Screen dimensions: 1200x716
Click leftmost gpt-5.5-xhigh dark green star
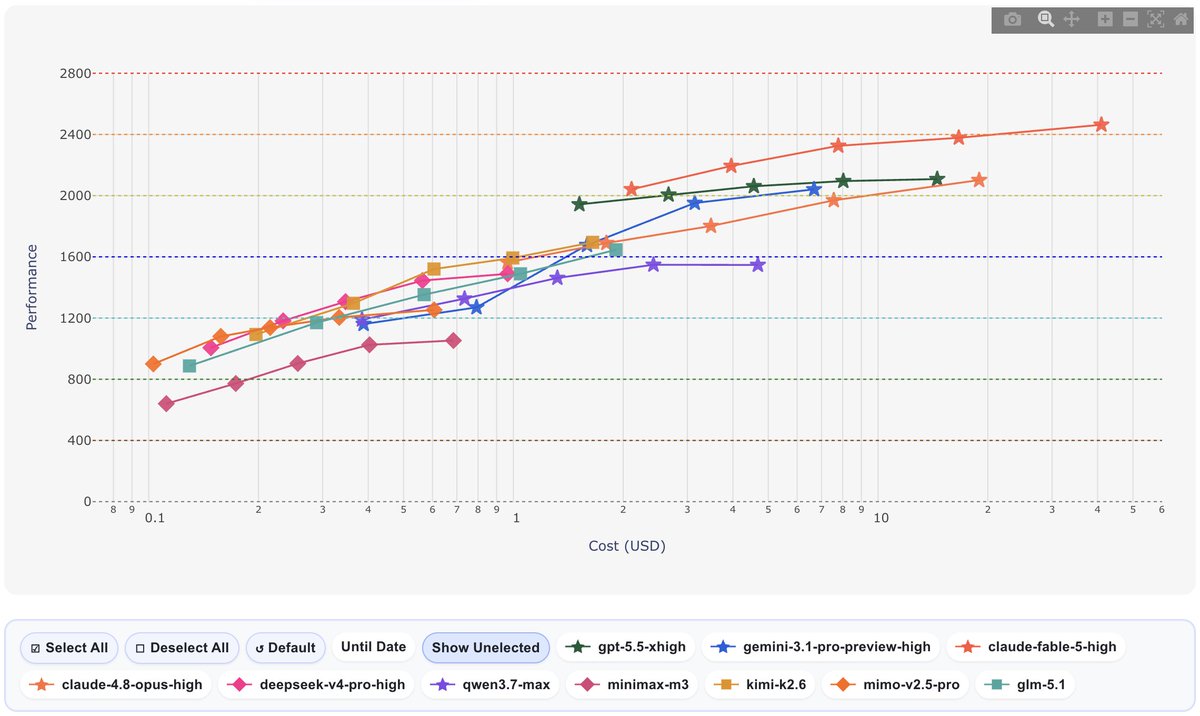(579, 204)
